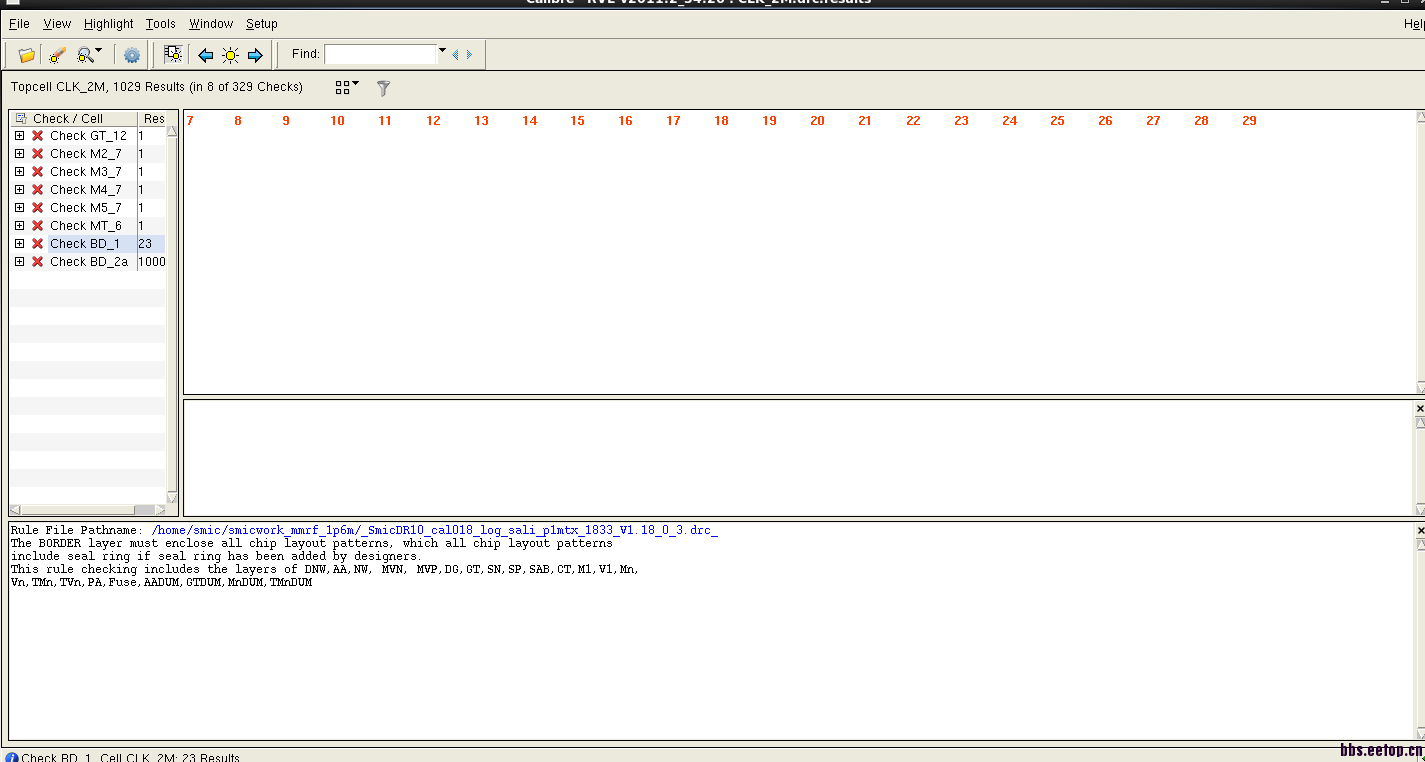Select result number 10
This screenshot has height=762, width=1425.
(x=337, y=121)
